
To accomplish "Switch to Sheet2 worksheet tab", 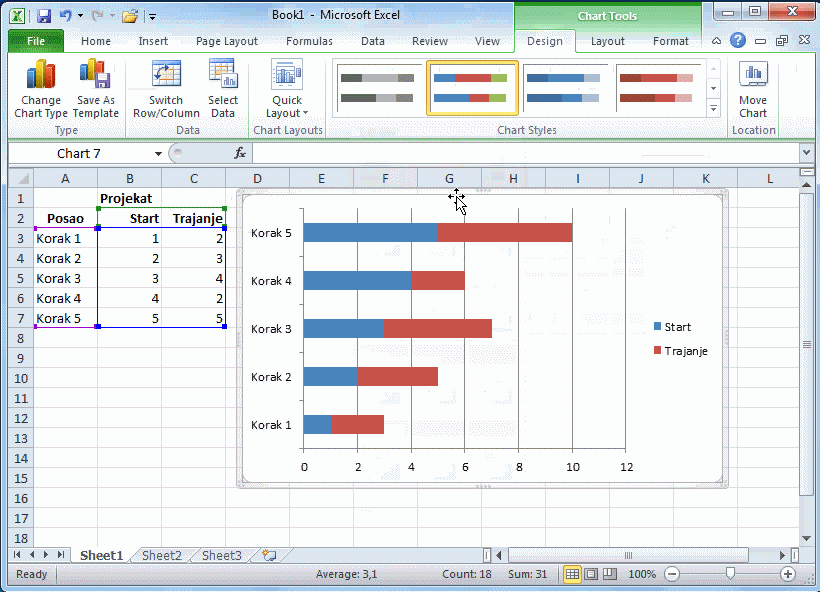I will pyautogui.click(x=162, y=555).
